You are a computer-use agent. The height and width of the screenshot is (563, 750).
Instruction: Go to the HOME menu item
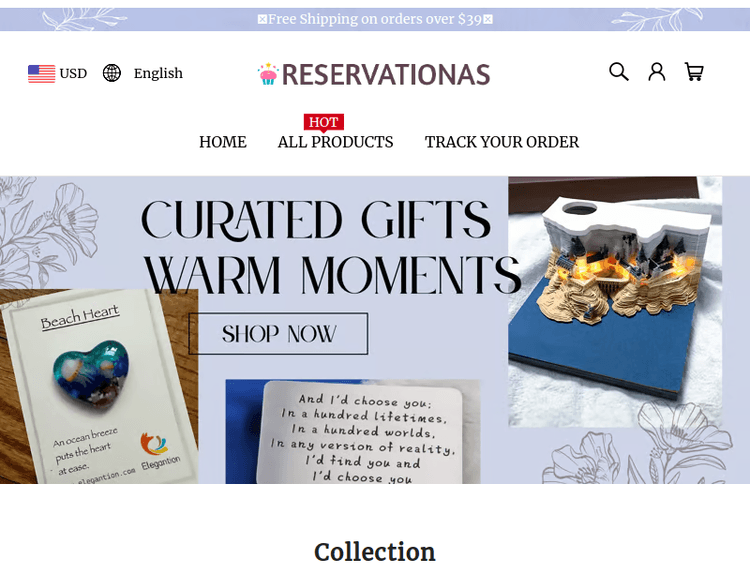(223, 142)
